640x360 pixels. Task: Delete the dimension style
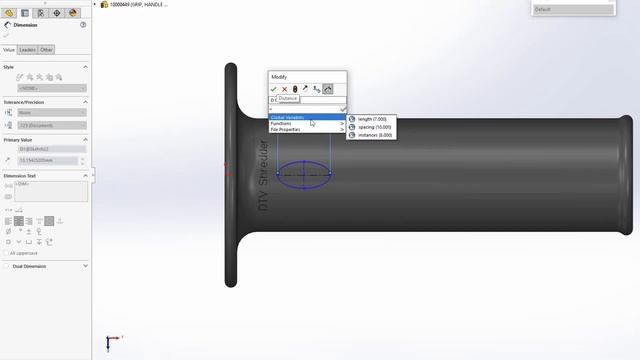tap(40, 77)
